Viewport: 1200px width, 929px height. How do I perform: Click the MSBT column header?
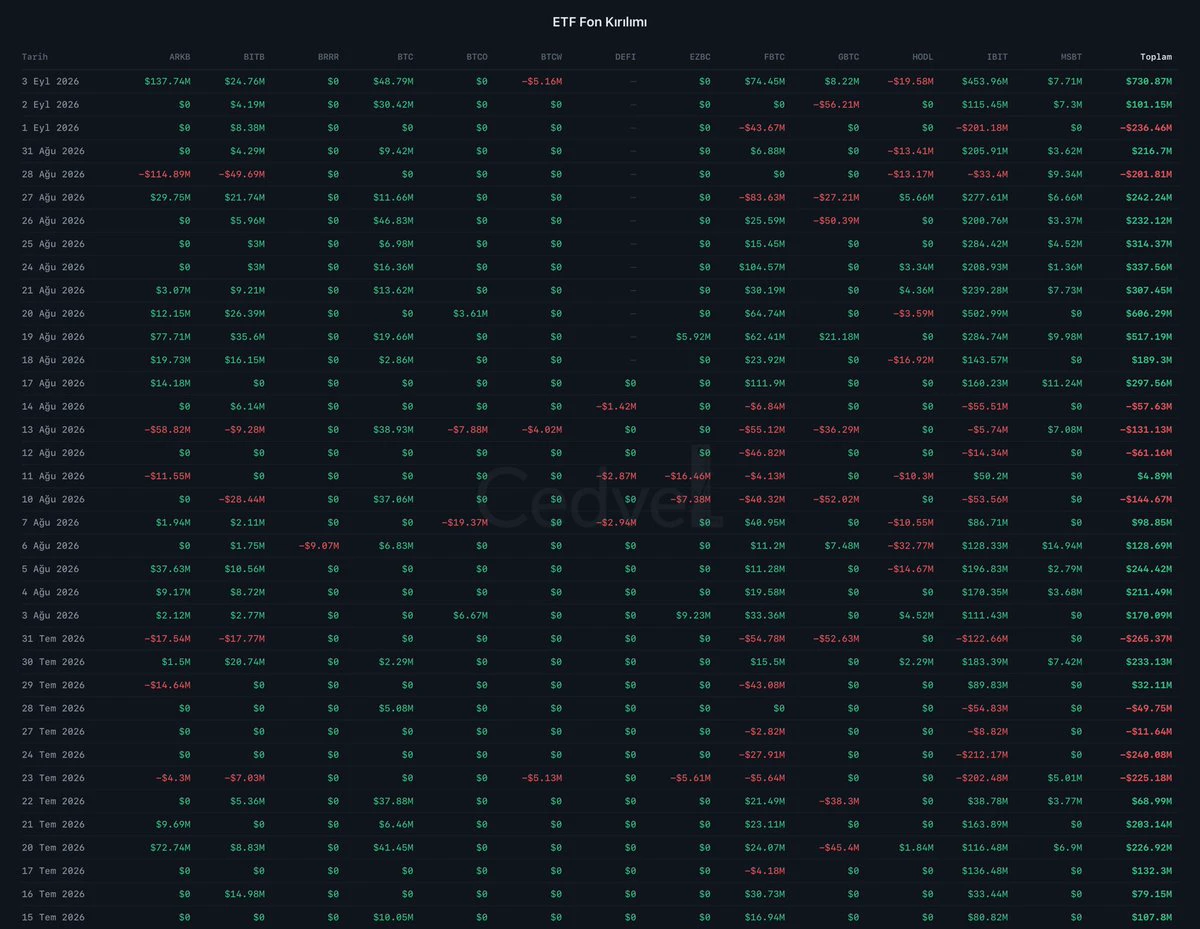pyautogui.click(x=1071, y=57)
